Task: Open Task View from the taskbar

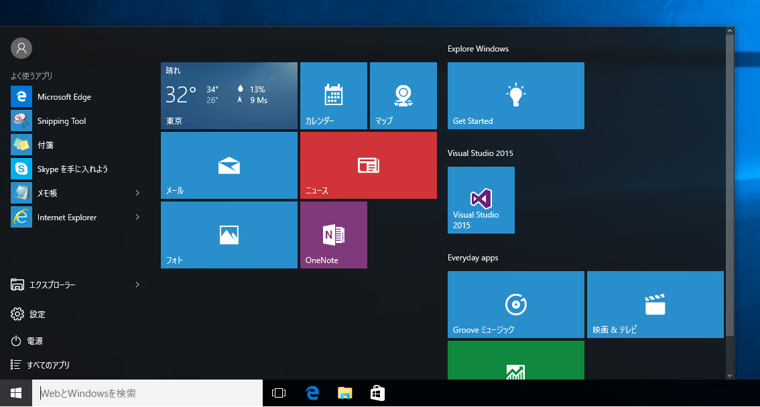Action: (279, 393)
